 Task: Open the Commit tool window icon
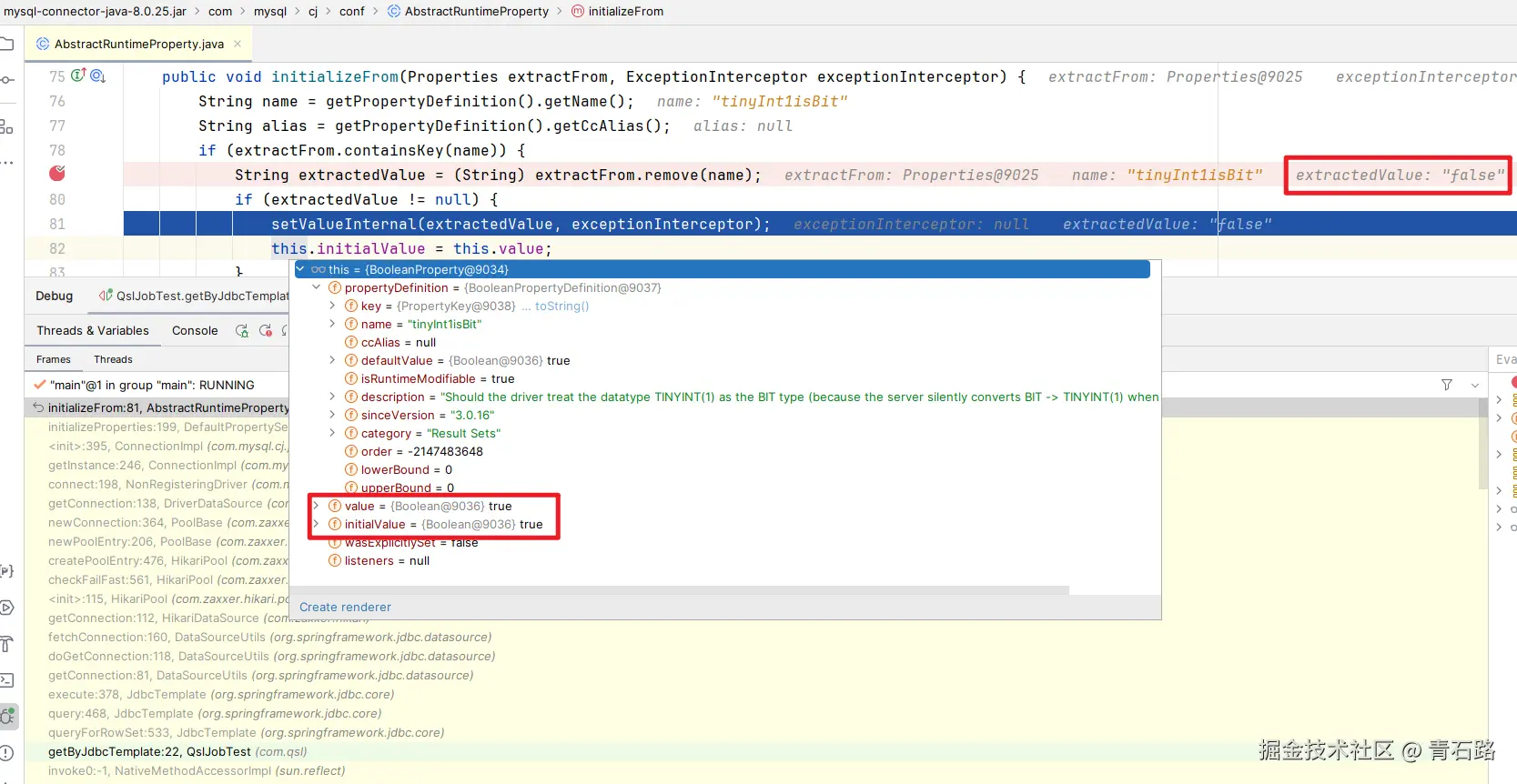(x=6, y=80)
